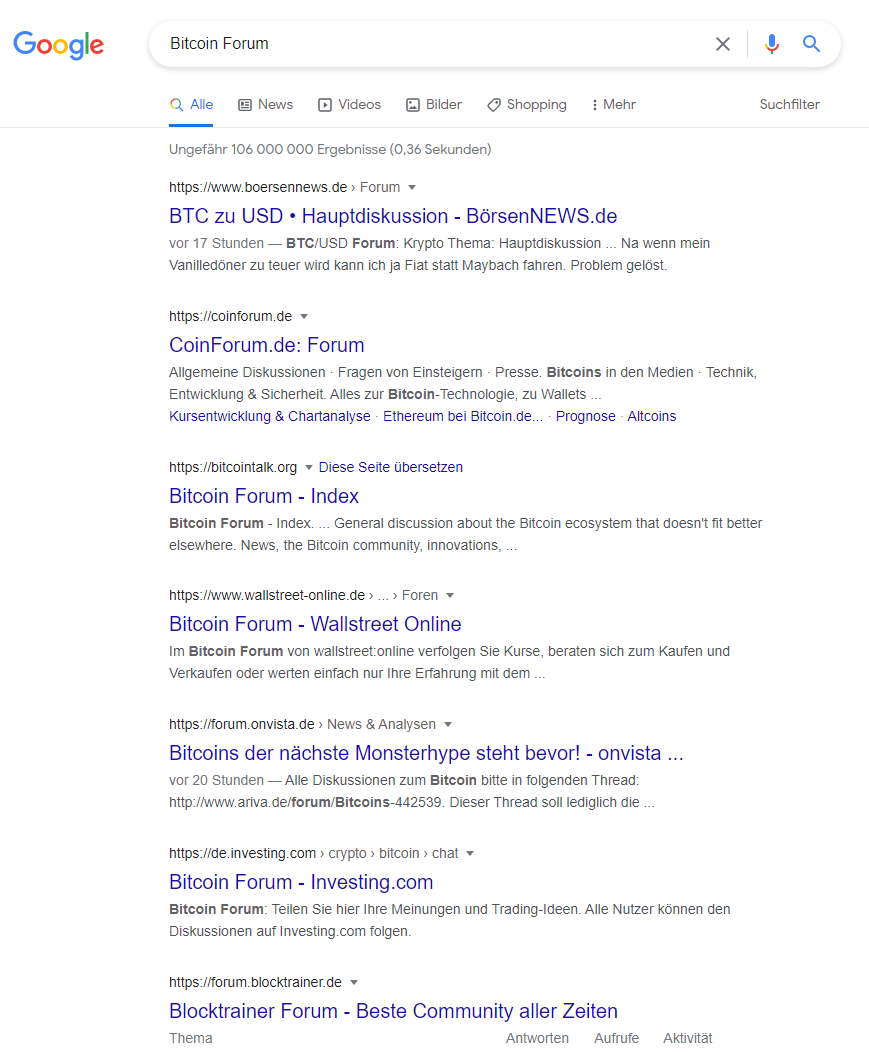This screenshot has width=869, height=1052.
Task: Click the https://coinforum.de URL text
Action: coord(230,316)
